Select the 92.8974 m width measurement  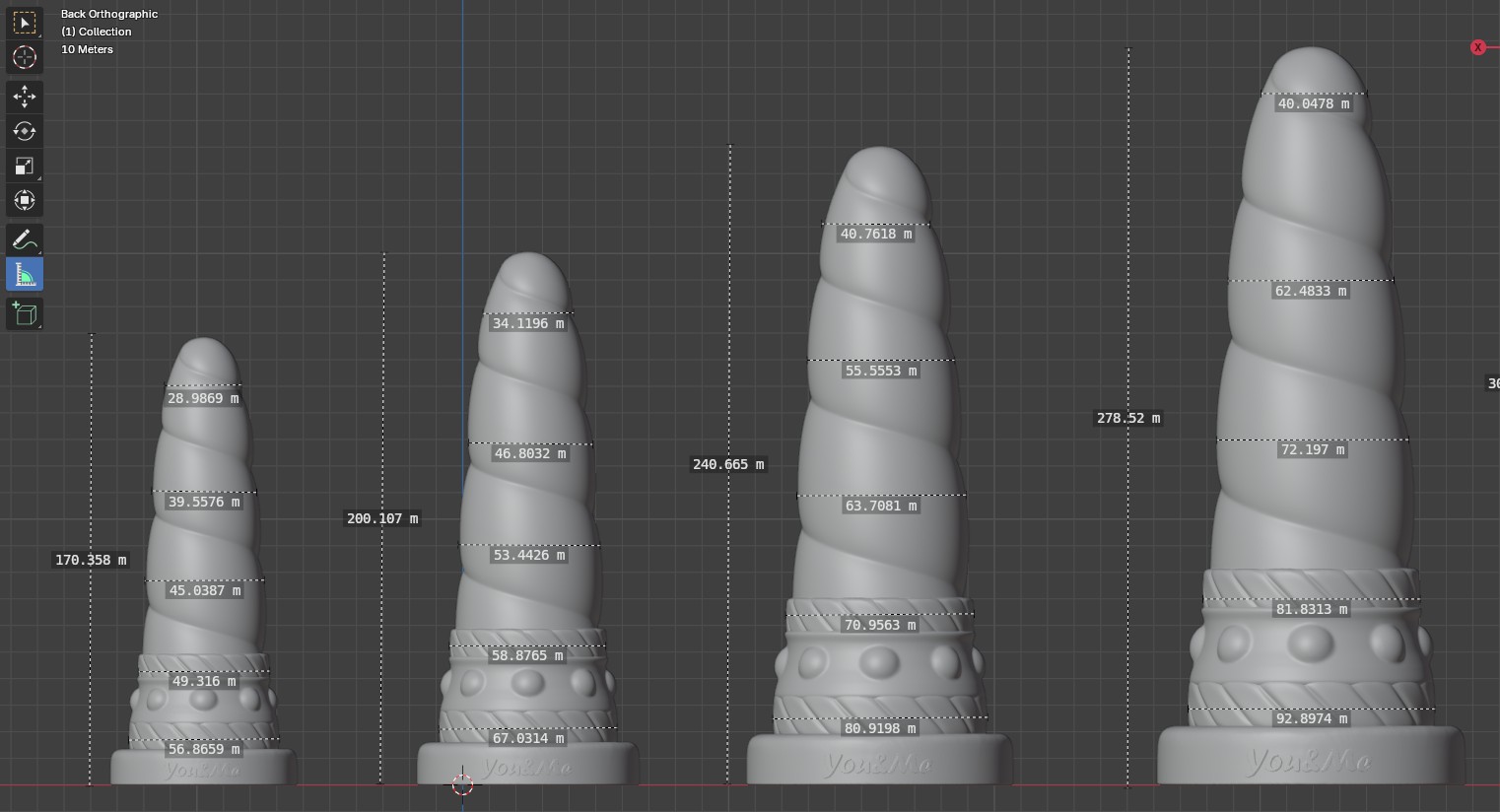tap(1311, 718)
